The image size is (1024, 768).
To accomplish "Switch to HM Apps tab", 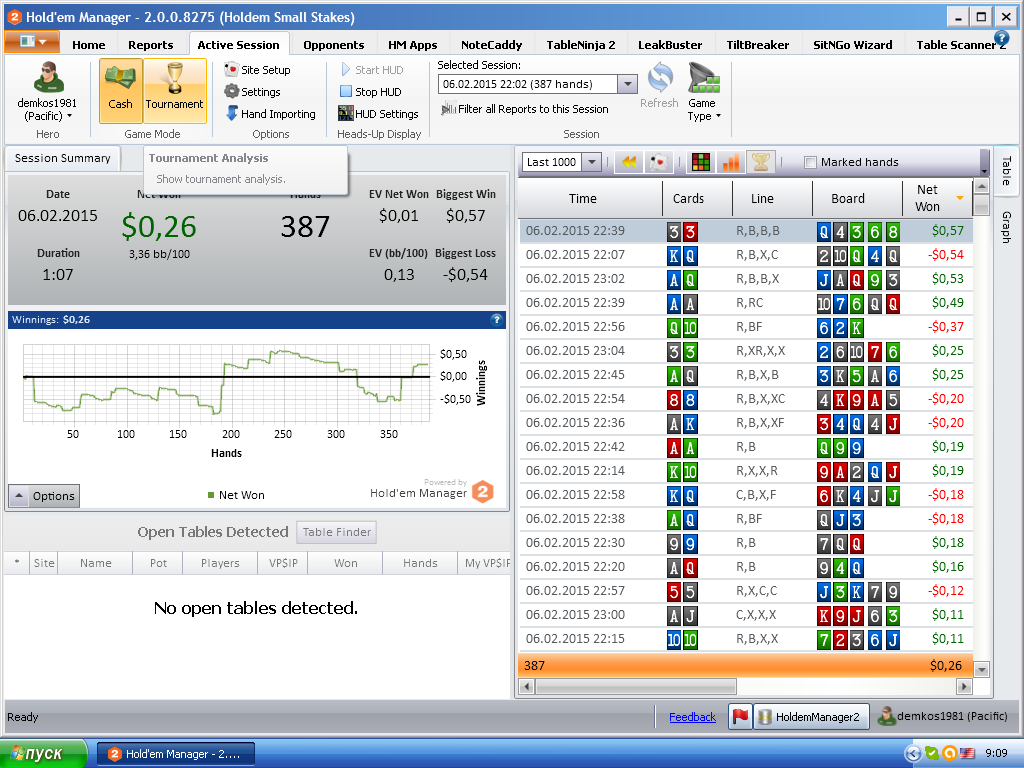I will [412, 44].
